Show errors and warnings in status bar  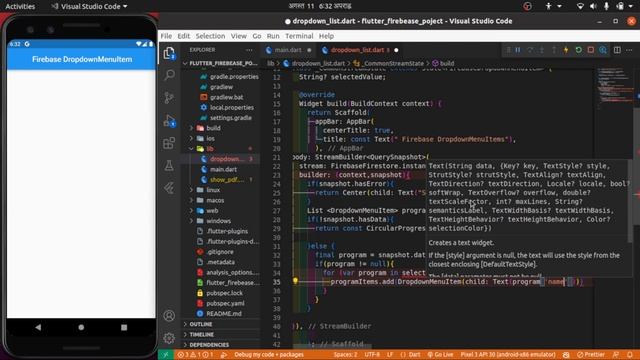point(195,355)
